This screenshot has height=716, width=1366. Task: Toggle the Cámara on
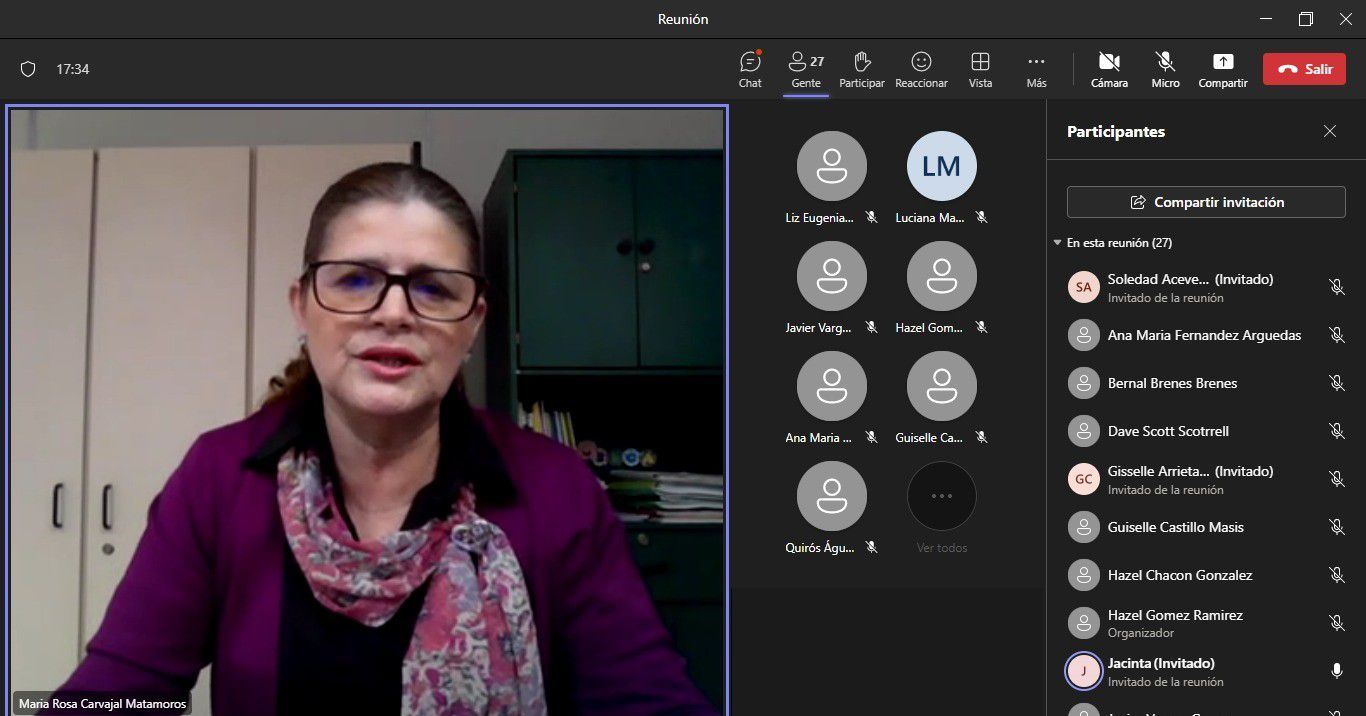(1109, 68)
